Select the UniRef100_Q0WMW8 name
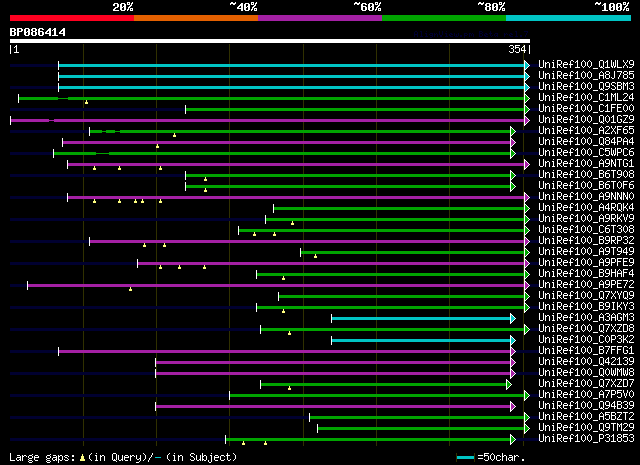 [586, 373]
